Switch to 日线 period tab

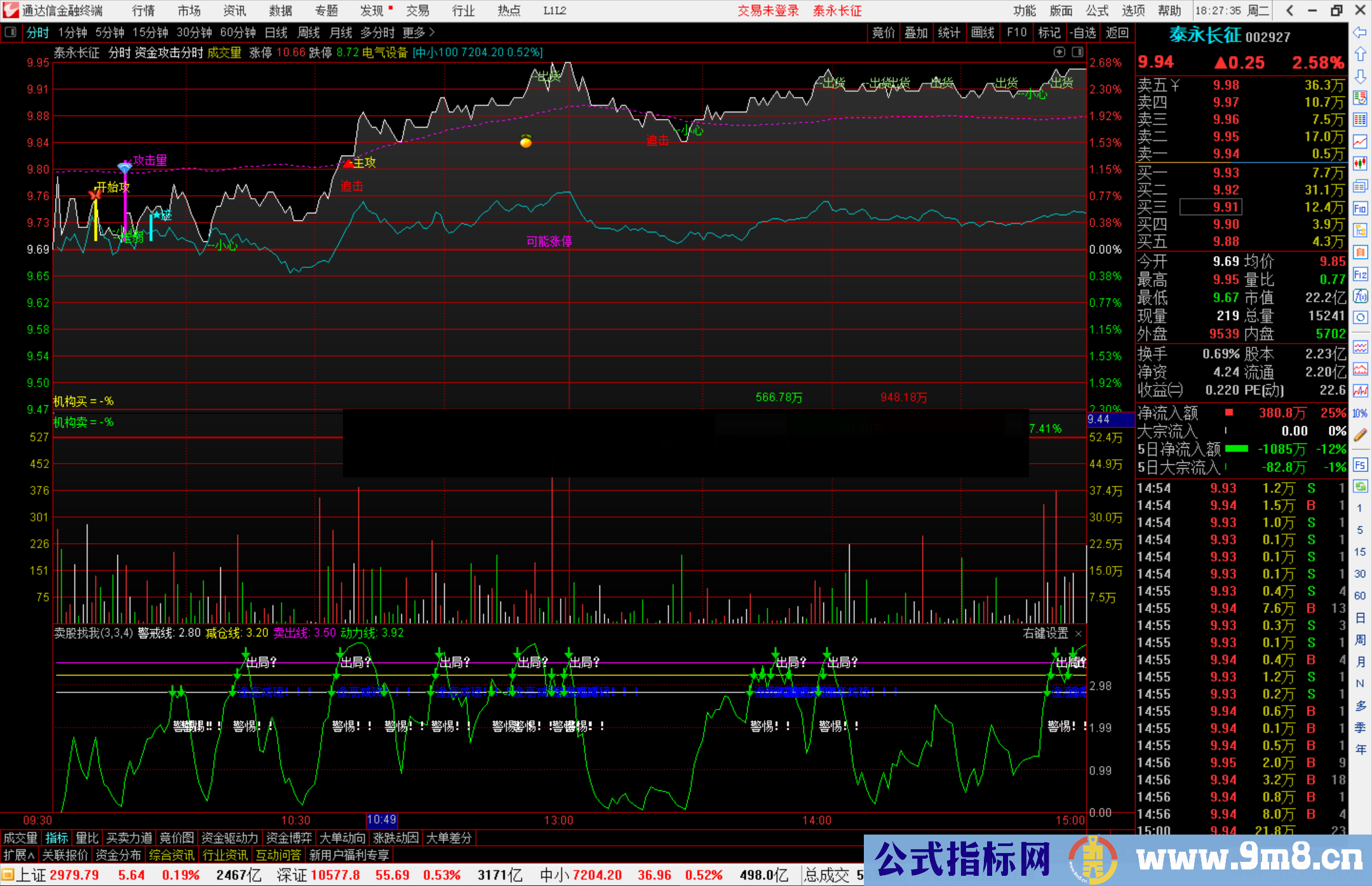[276, 32]
